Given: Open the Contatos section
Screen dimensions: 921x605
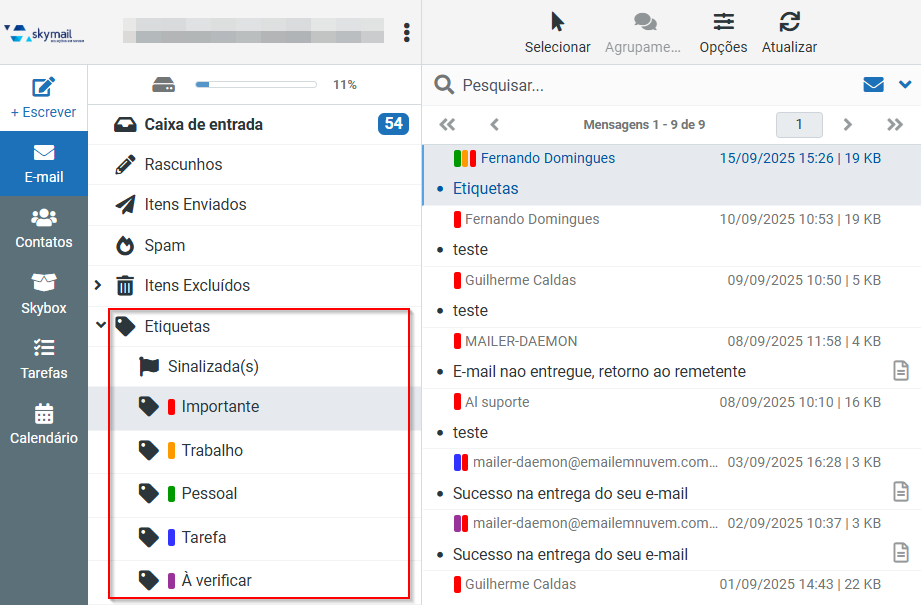Looking at the screenshot, I should [x=43, y=228].
